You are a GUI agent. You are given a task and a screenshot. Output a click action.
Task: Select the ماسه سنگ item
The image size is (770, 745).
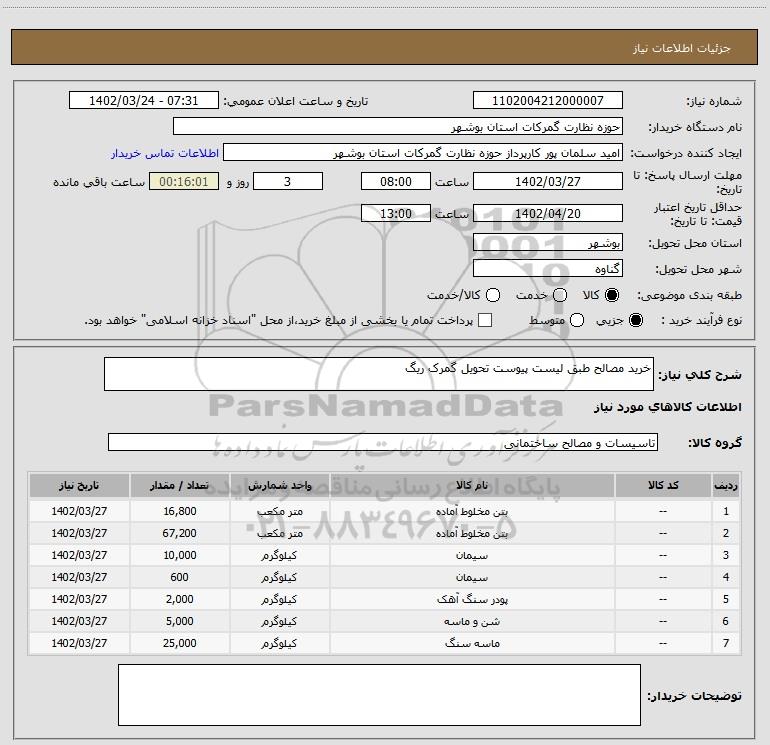tap(472, 643)
